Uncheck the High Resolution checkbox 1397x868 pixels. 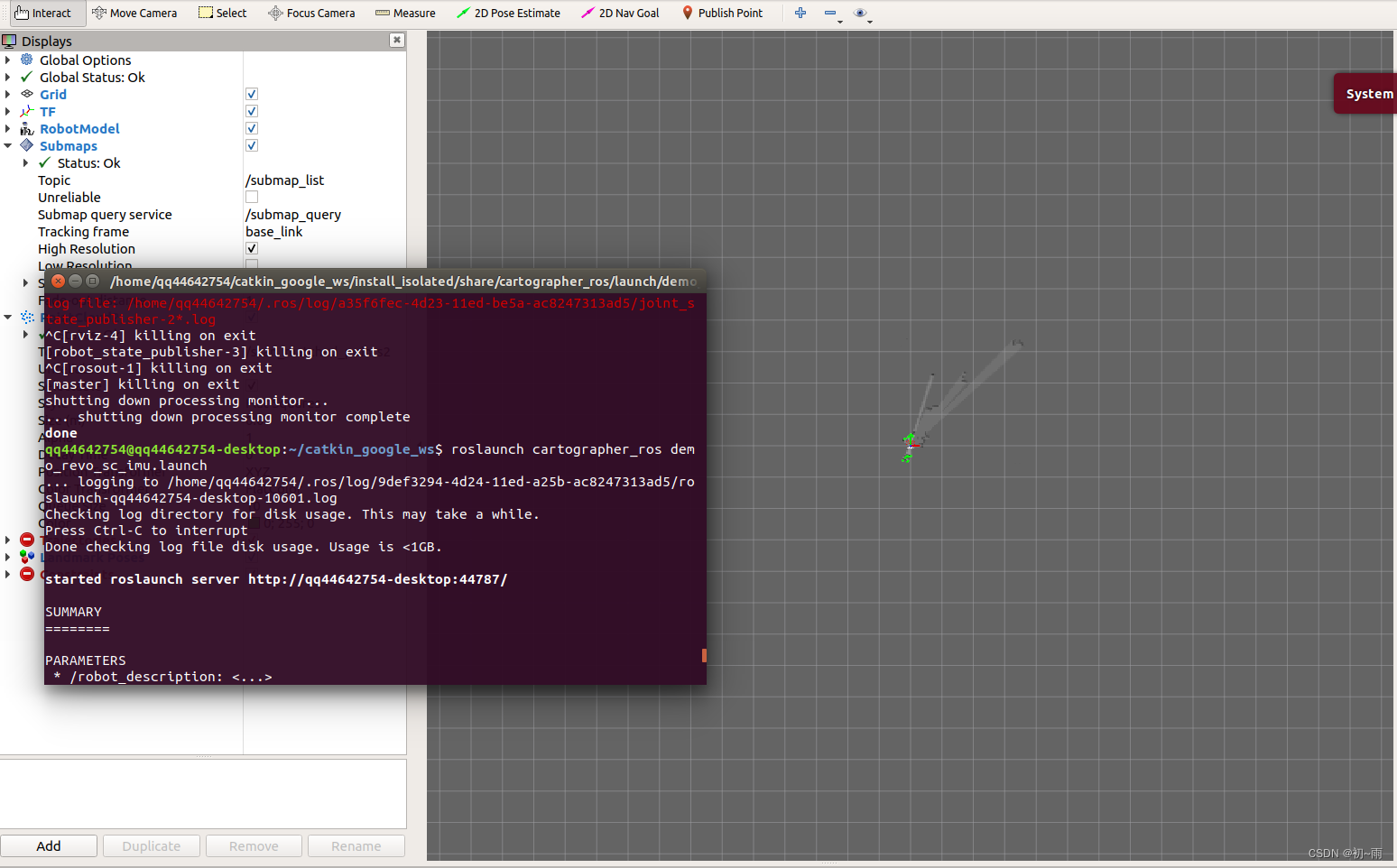252,248
